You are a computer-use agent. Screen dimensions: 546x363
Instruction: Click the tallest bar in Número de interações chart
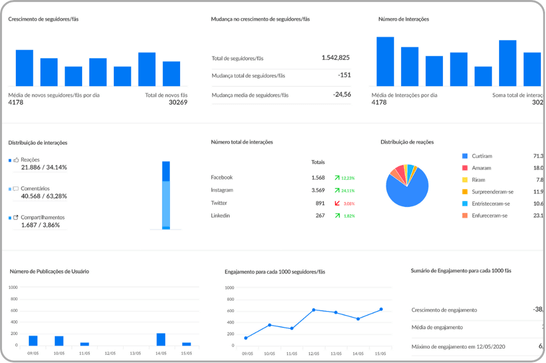click(385, 61)
